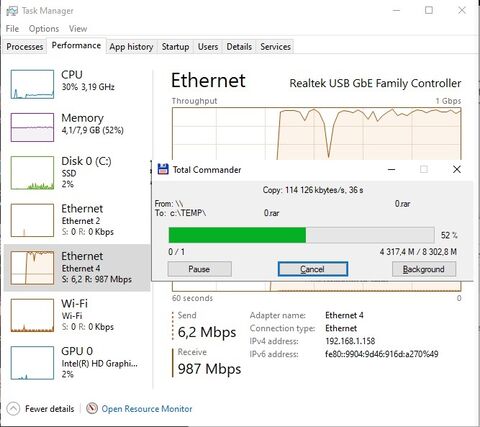Click the Resource Monitor gauge icon
Screen dimensions: 480x427
(x=92, y=408)
